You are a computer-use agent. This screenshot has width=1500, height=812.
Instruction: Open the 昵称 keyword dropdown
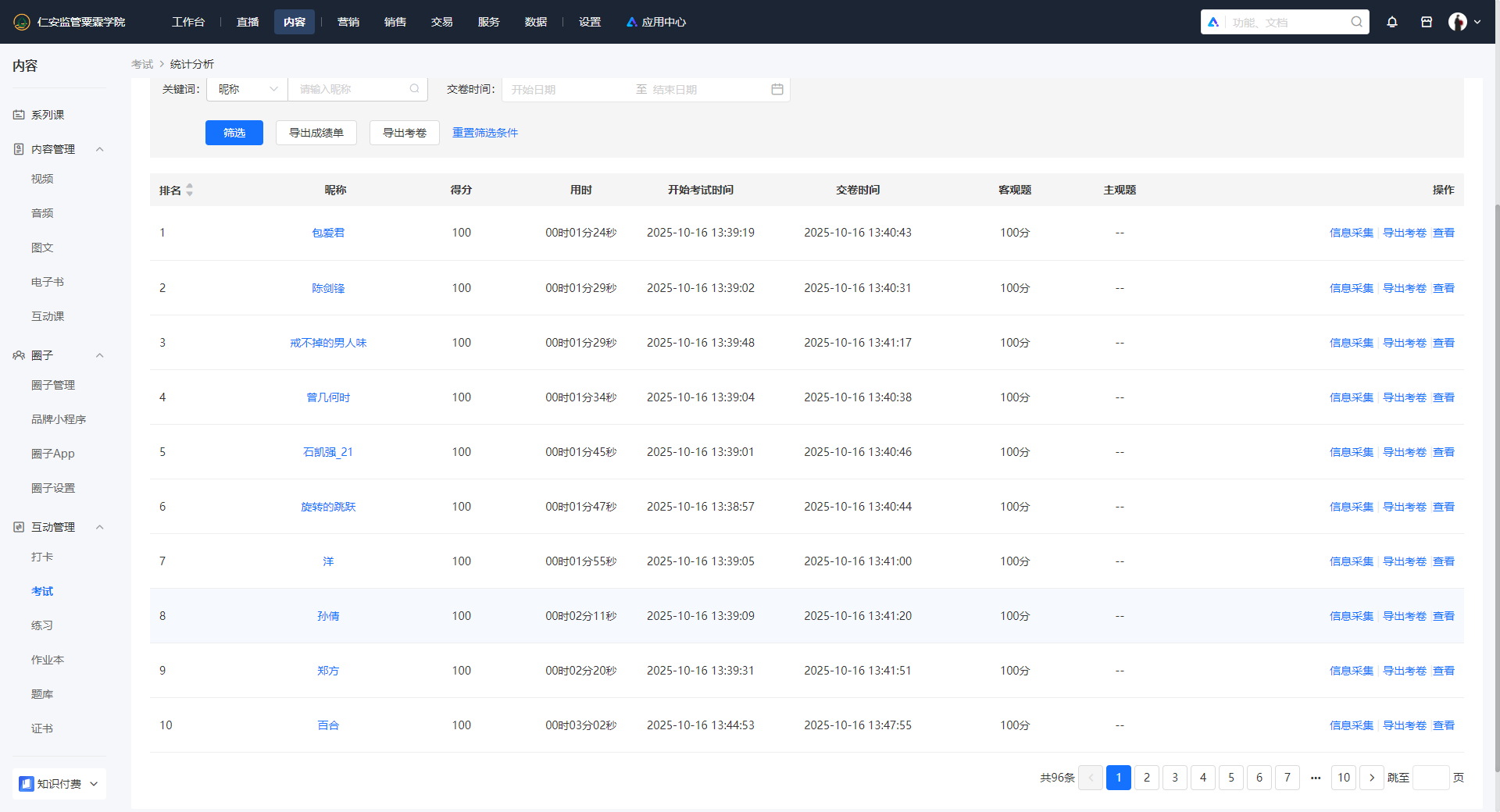pyautogui.click(x=247, y=89)
